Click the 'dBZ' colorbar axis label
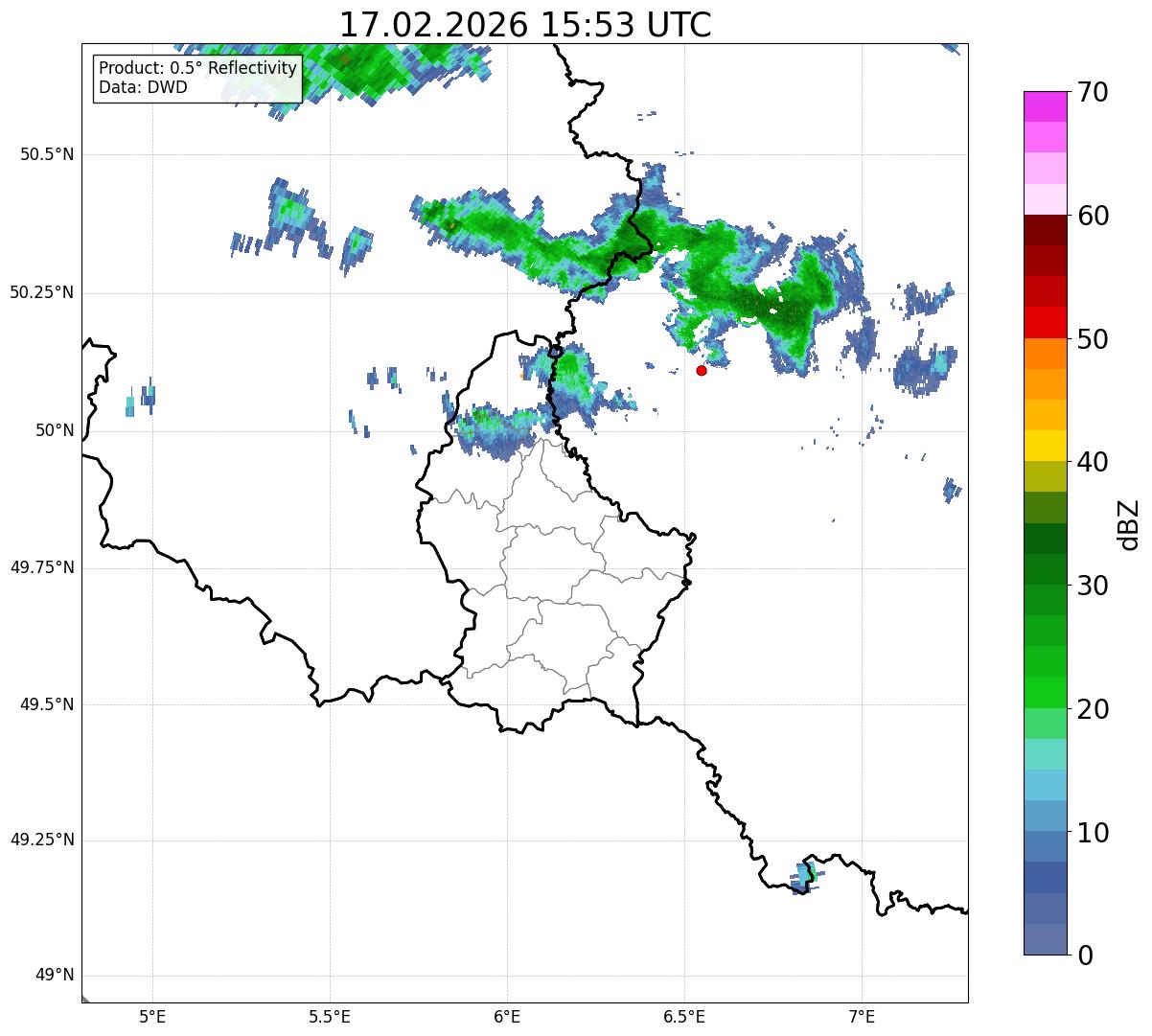This screenshot has width=1152, height=1036. click(1129, 523)
